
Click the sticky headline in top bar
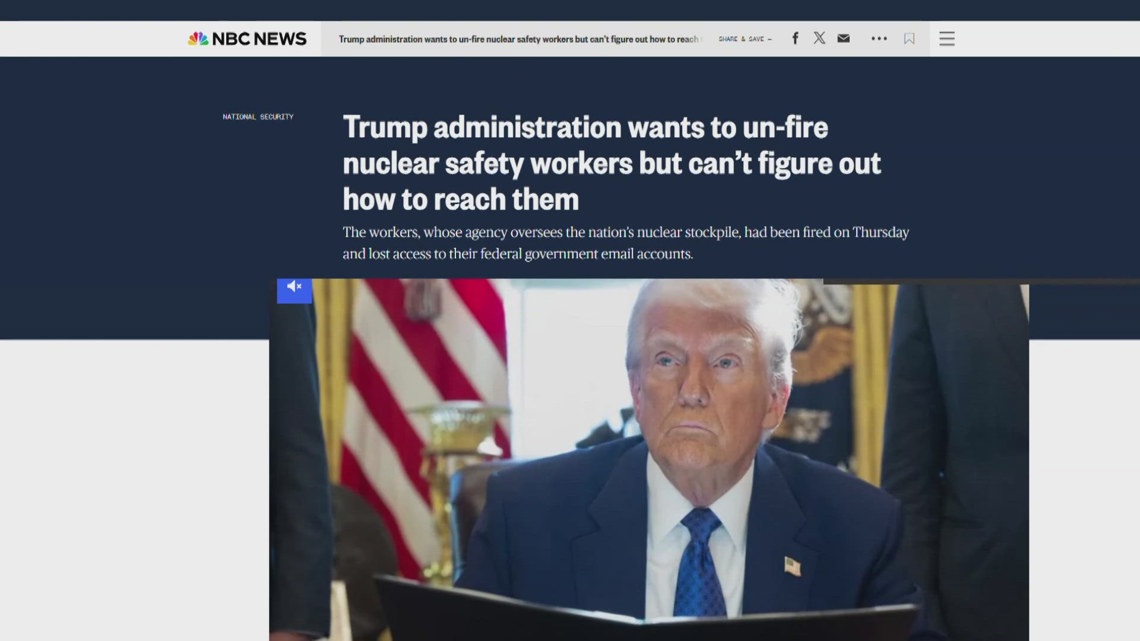click(x=518, y=39)
